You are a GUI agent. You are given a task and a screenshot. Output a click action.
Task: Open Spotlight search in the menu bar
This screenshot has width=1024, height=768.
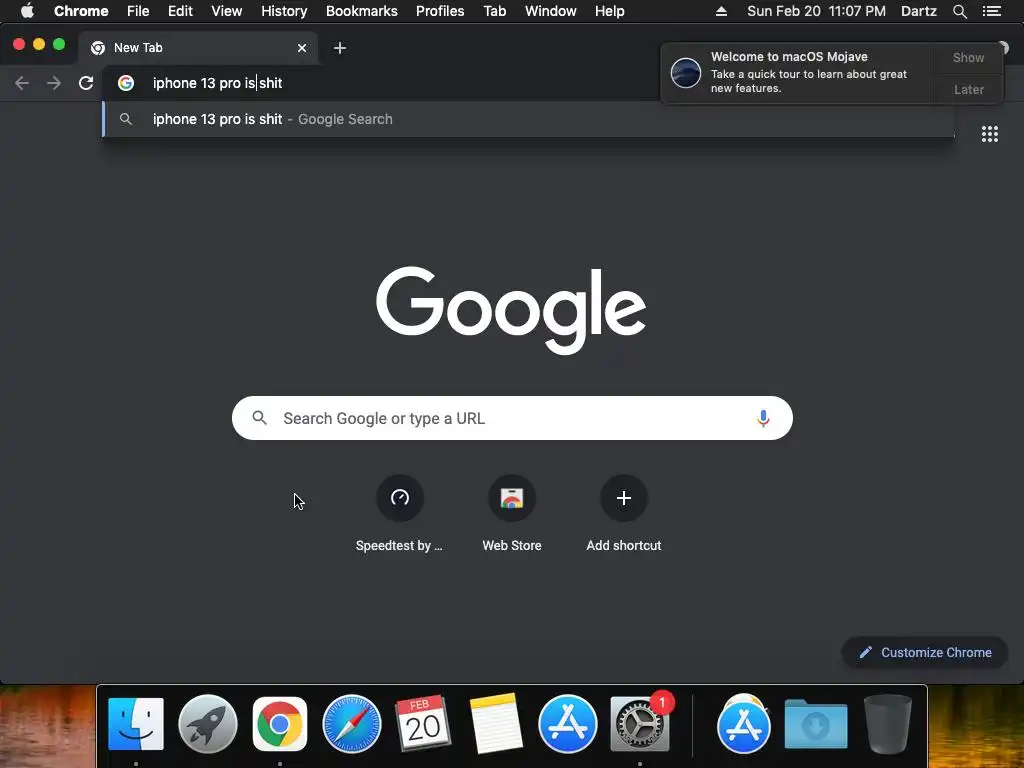(959, 11)
